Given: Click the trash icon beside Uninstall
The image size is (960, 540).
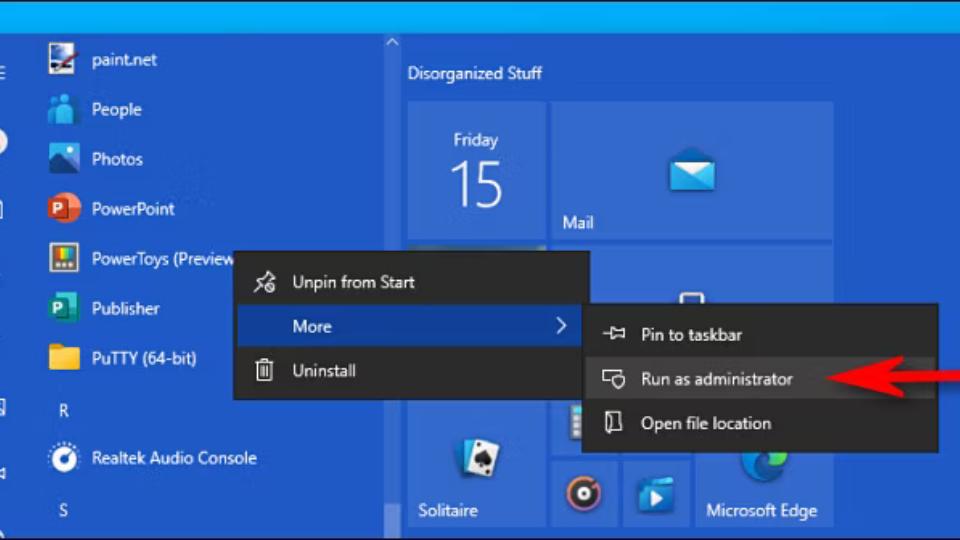Looking at the screenshot, I should pos(264,370).
